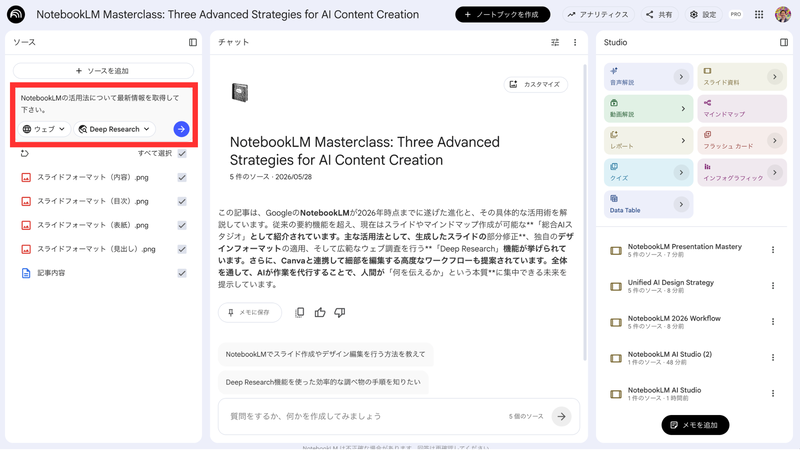Image resolution: width=800 pixels, height=450 pixels.
Task: Click the カスタマイズ button
Action: (x=536, y=84)
